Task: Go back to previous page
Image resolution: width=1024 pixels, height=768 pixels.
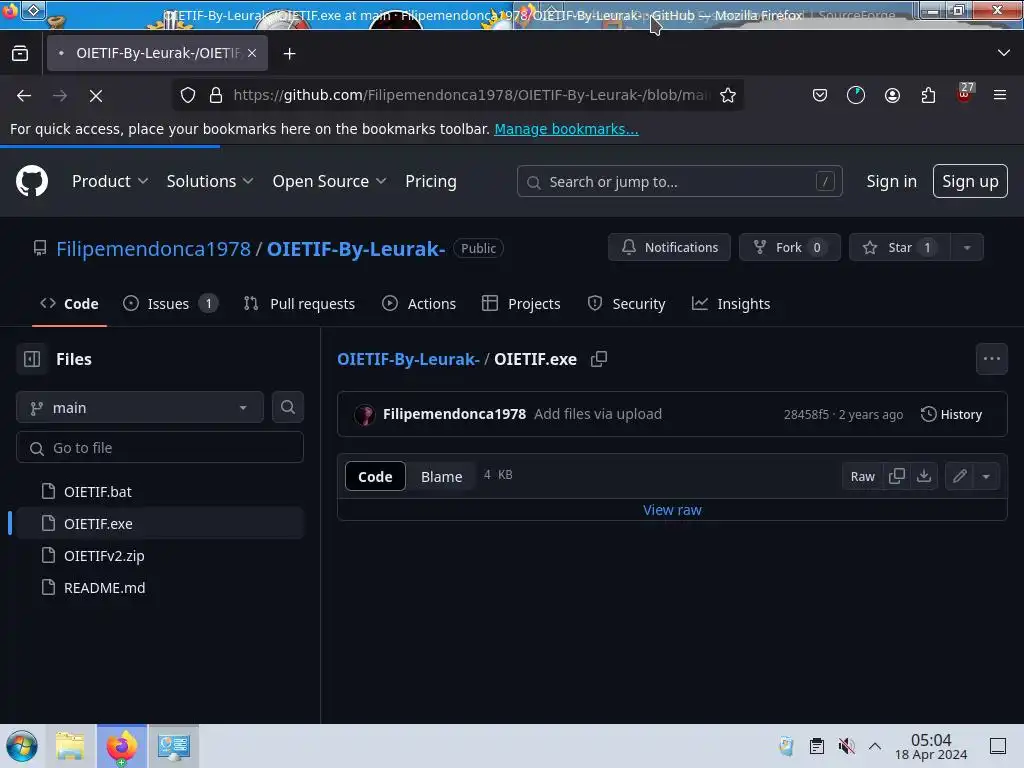Action: 24,95
